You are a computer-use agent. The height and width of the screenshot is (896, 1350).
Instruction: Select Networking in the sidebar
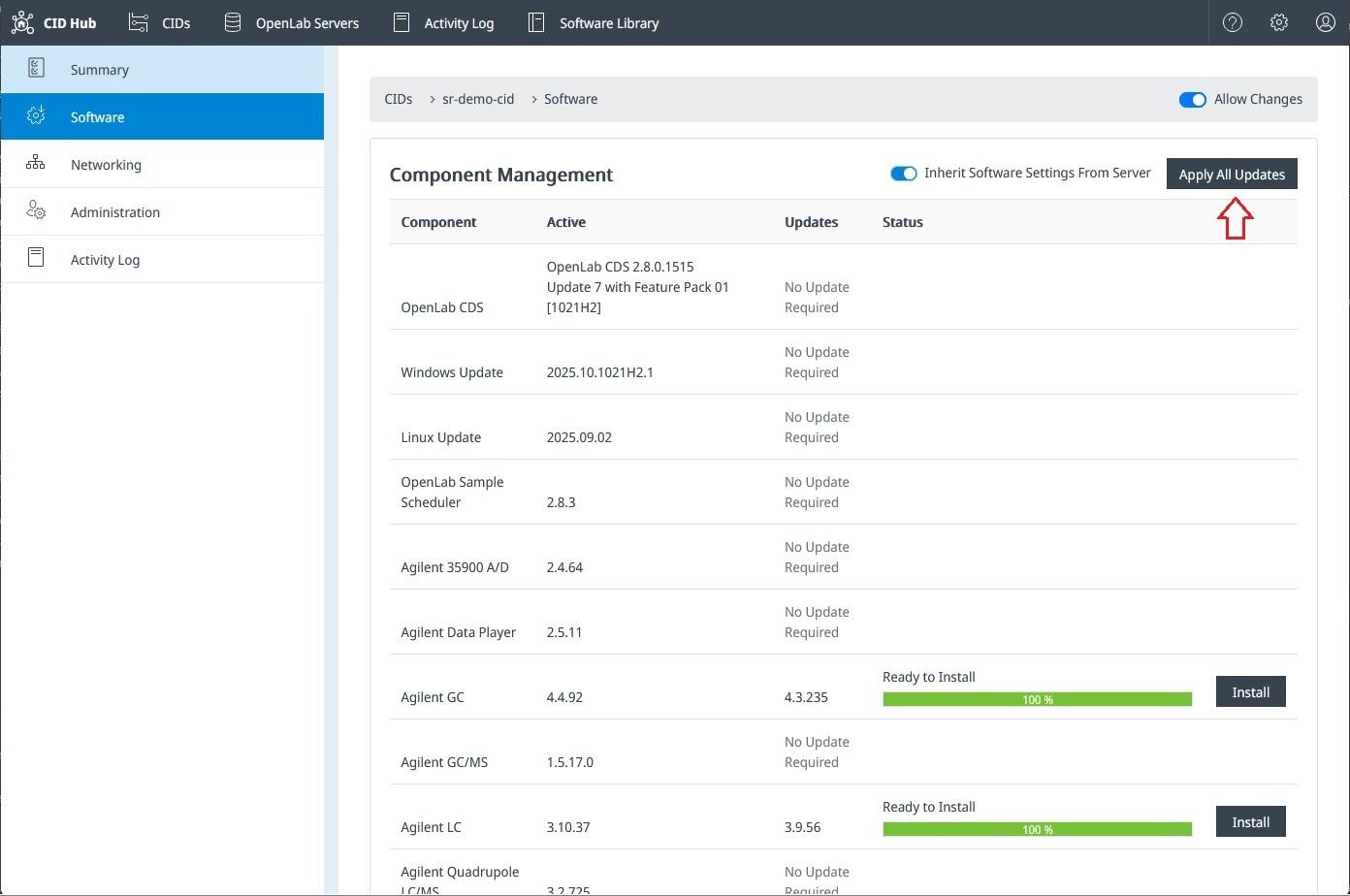[x=162, y=165]
